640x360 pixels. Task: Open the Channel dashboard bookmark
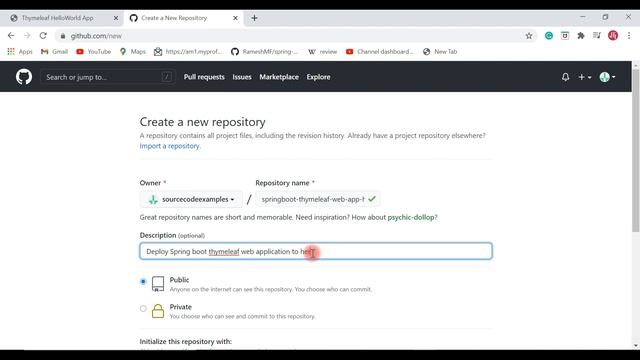(380, 51)
